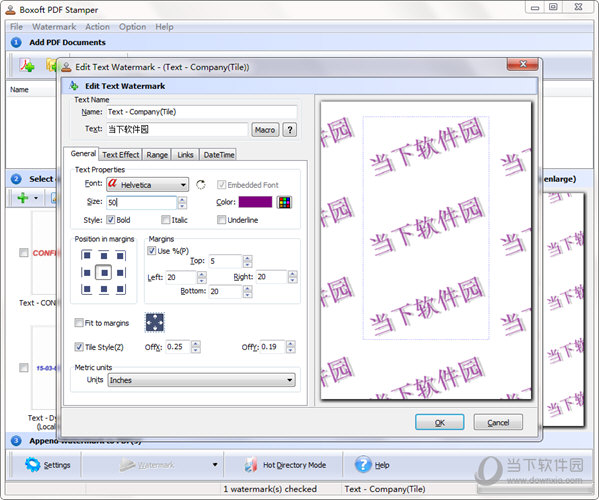599x500 pixels.
Task: Select top-left position in margins
Action: [87, 256]
